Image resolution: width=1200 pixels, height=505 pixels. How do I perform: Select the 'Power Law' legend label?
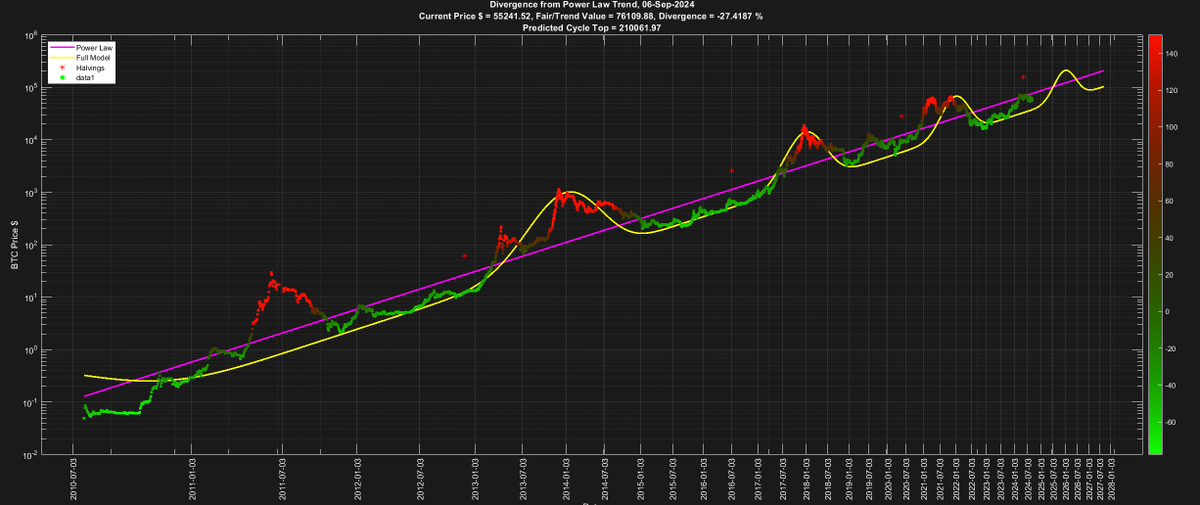tap(94, 48)
